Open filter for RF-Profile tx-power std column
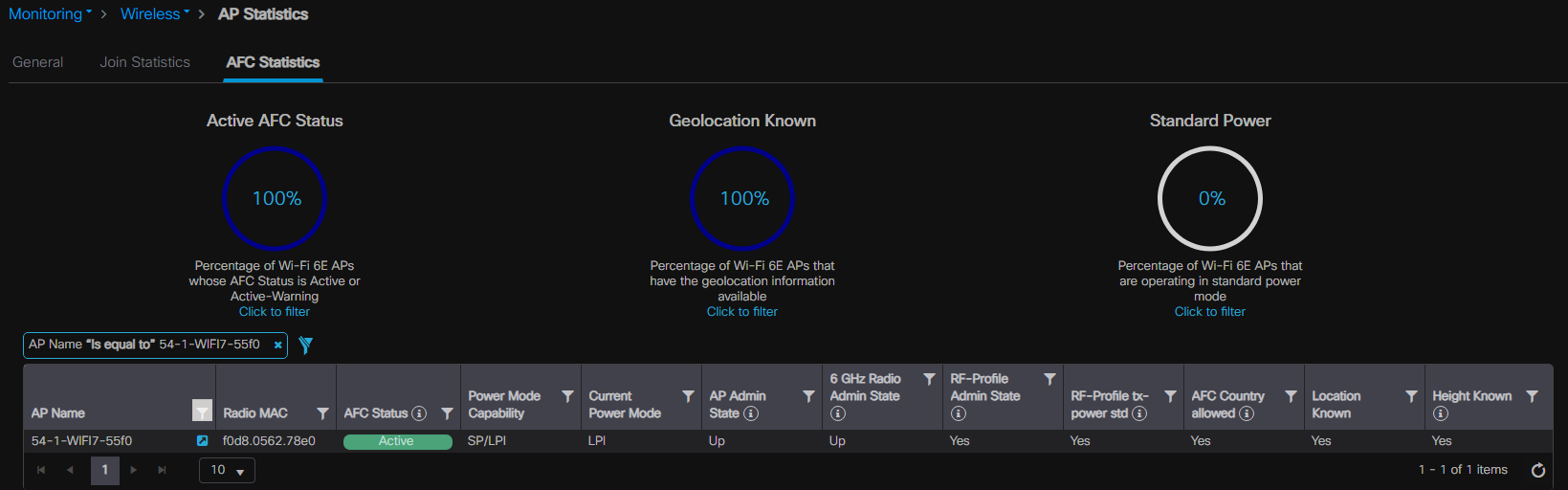The image size is (1568, 490). point(1170,396)
